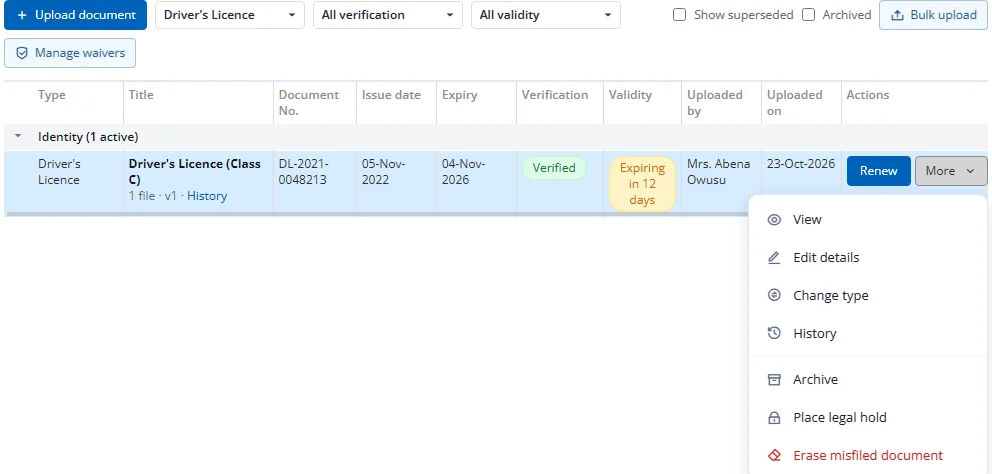Screen dimensions: 992x474
Task: Click the Expiring in 12 days badge
Action: (642, 184)
